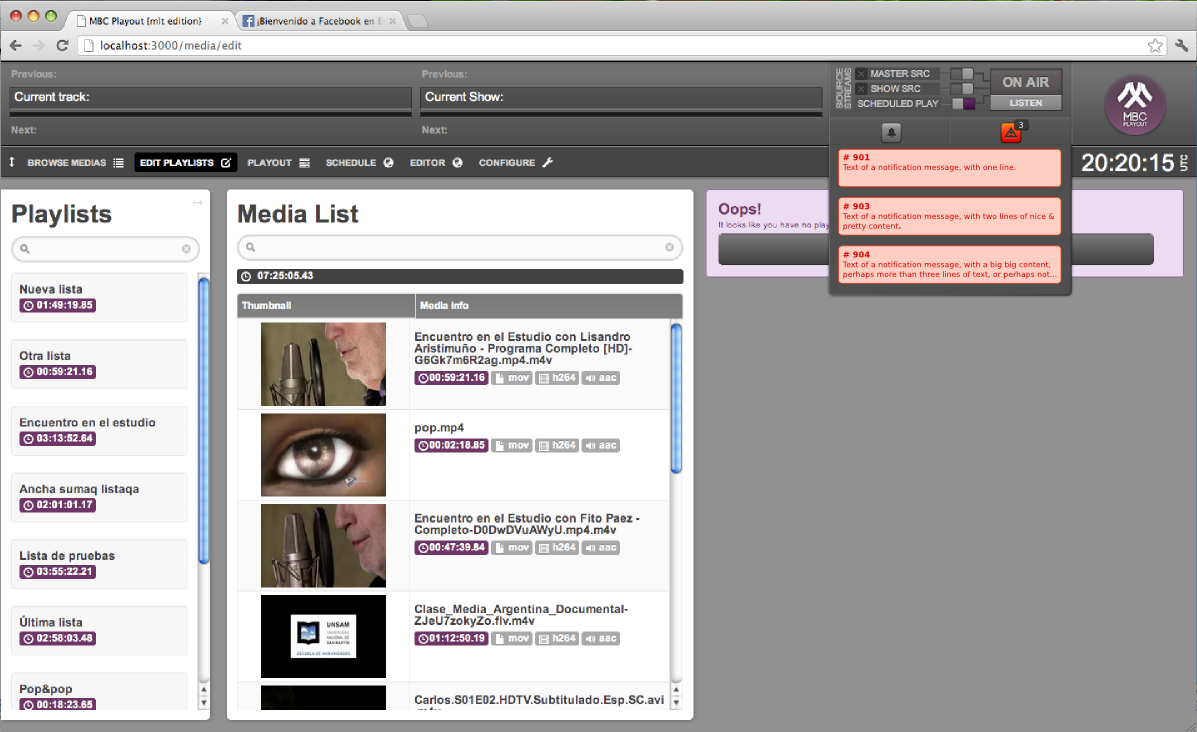Screen dimensions: 1197x732
Task: Click the Playlists scrollbar down arrow
Action: pos(203,702)
